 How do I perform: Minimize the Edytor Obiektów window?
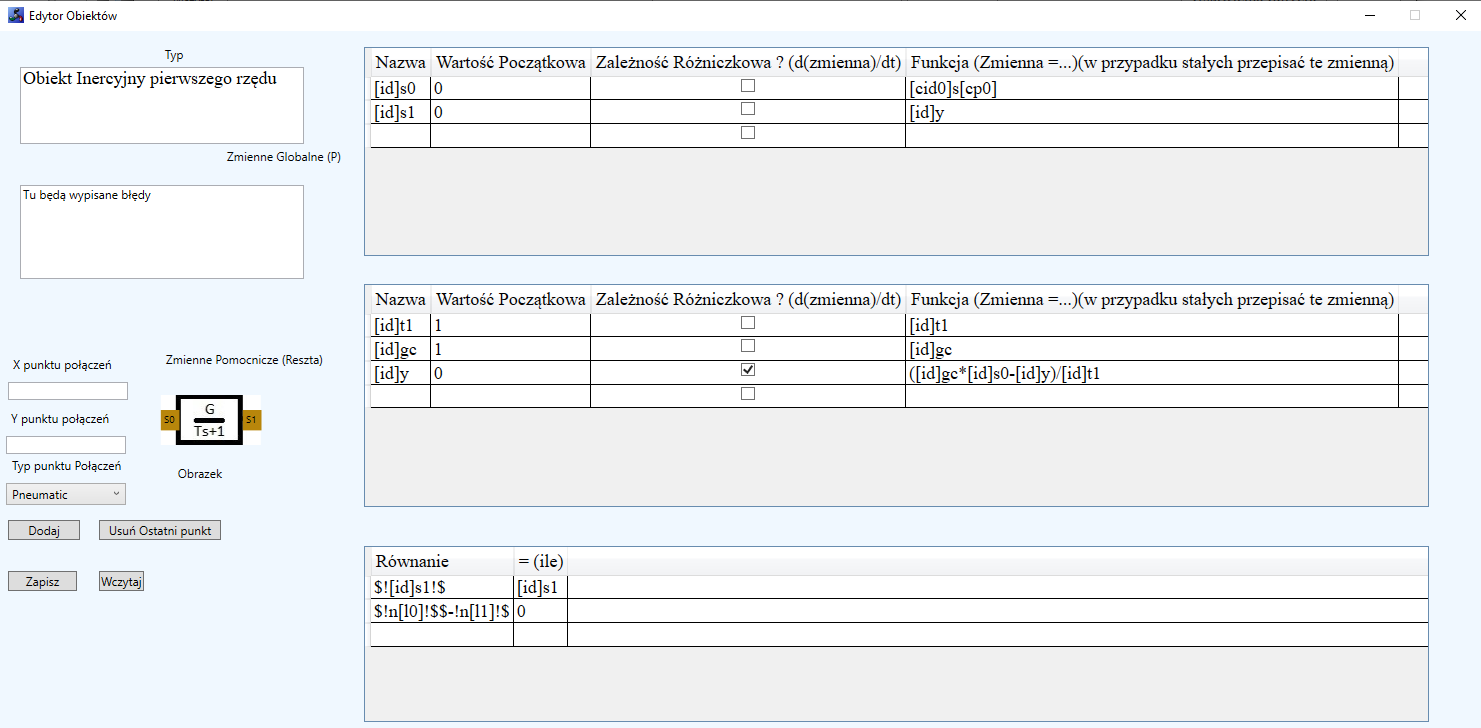click(x=1369, y=16)
